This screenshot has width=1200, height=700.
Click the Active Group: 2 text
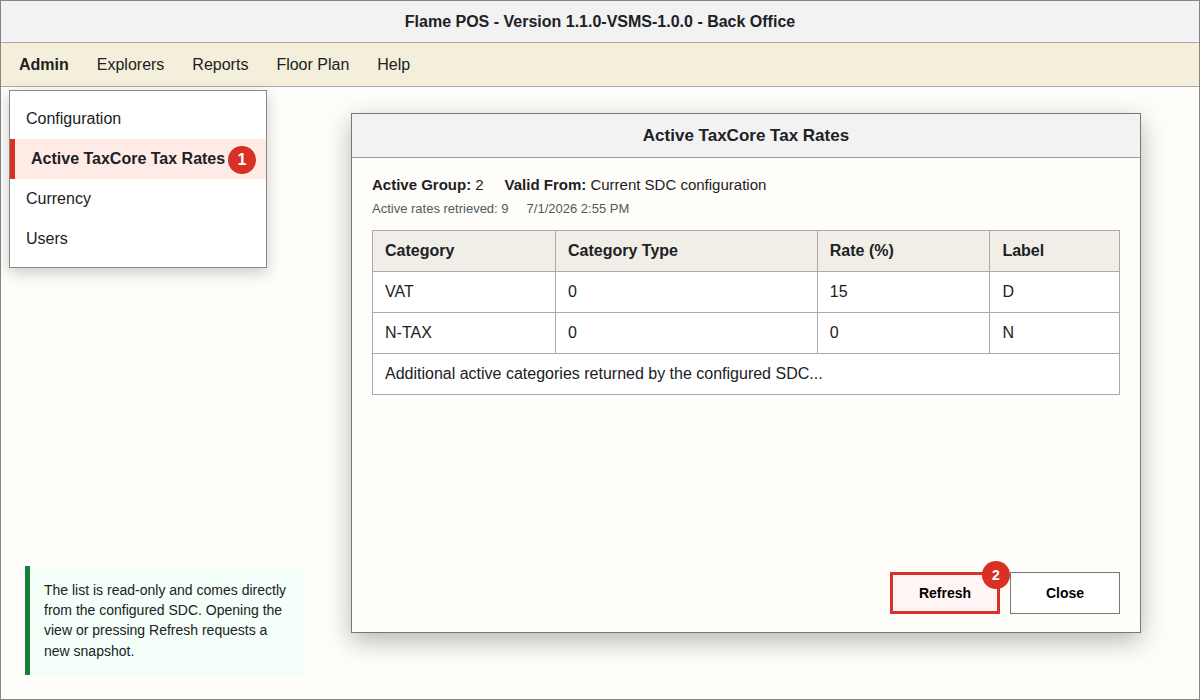tap(428, 185)
